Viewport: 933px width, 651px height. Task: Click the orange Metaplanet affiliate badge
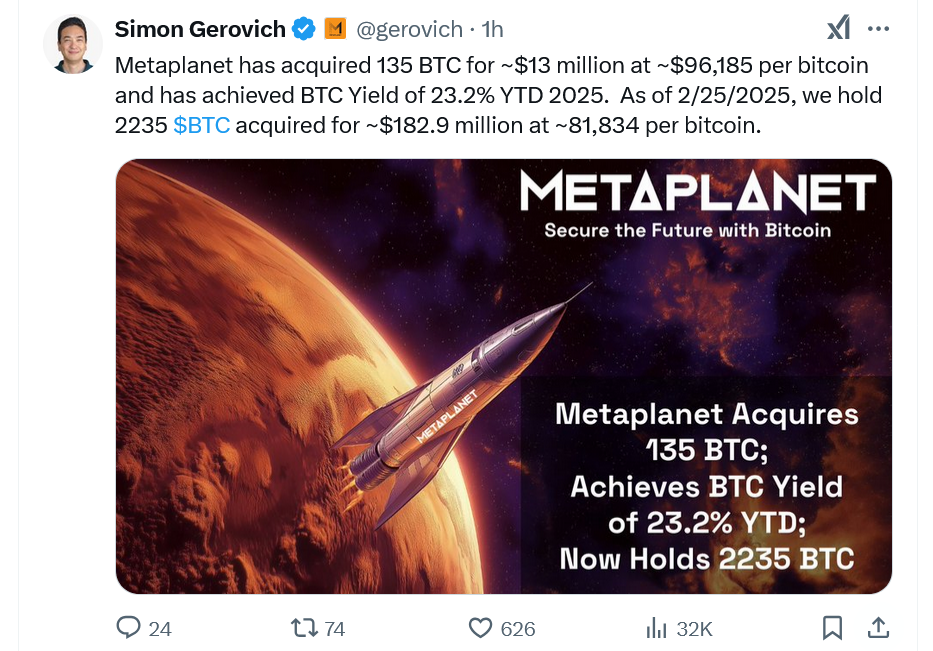click(x=335, y=29)
